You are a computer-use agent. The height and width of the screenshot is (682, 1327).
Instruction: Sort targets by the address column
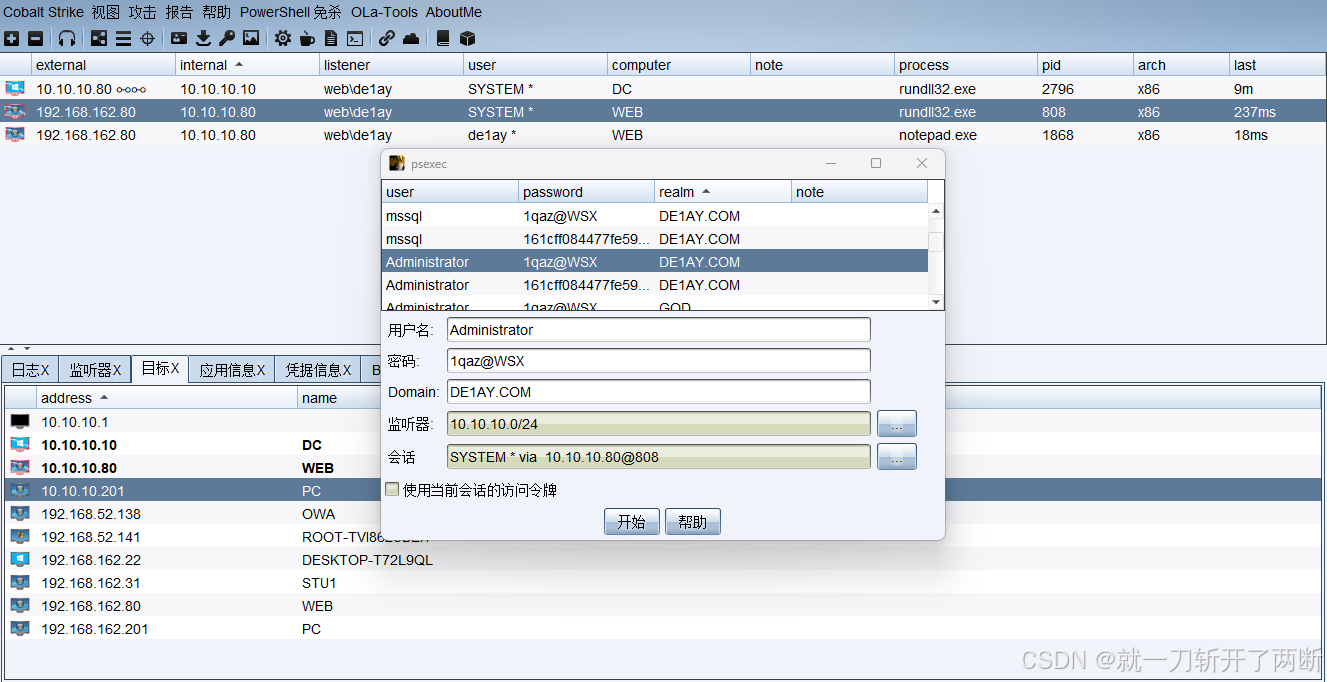coord(167,398)
